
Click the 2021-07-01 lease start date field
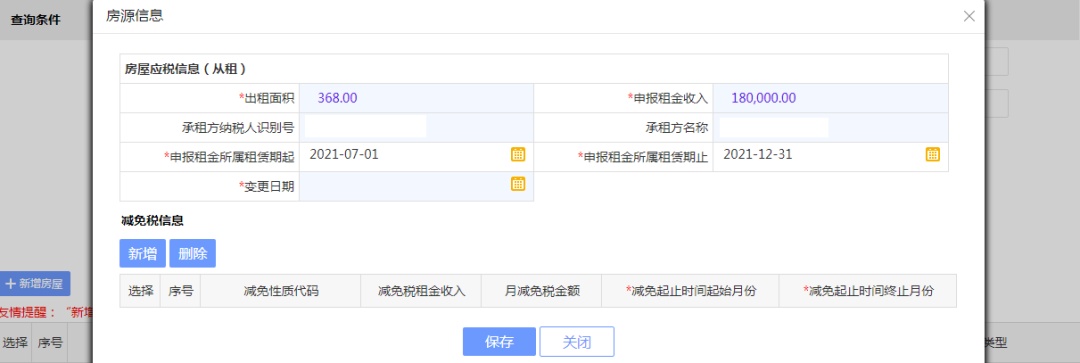pos(406,155)
